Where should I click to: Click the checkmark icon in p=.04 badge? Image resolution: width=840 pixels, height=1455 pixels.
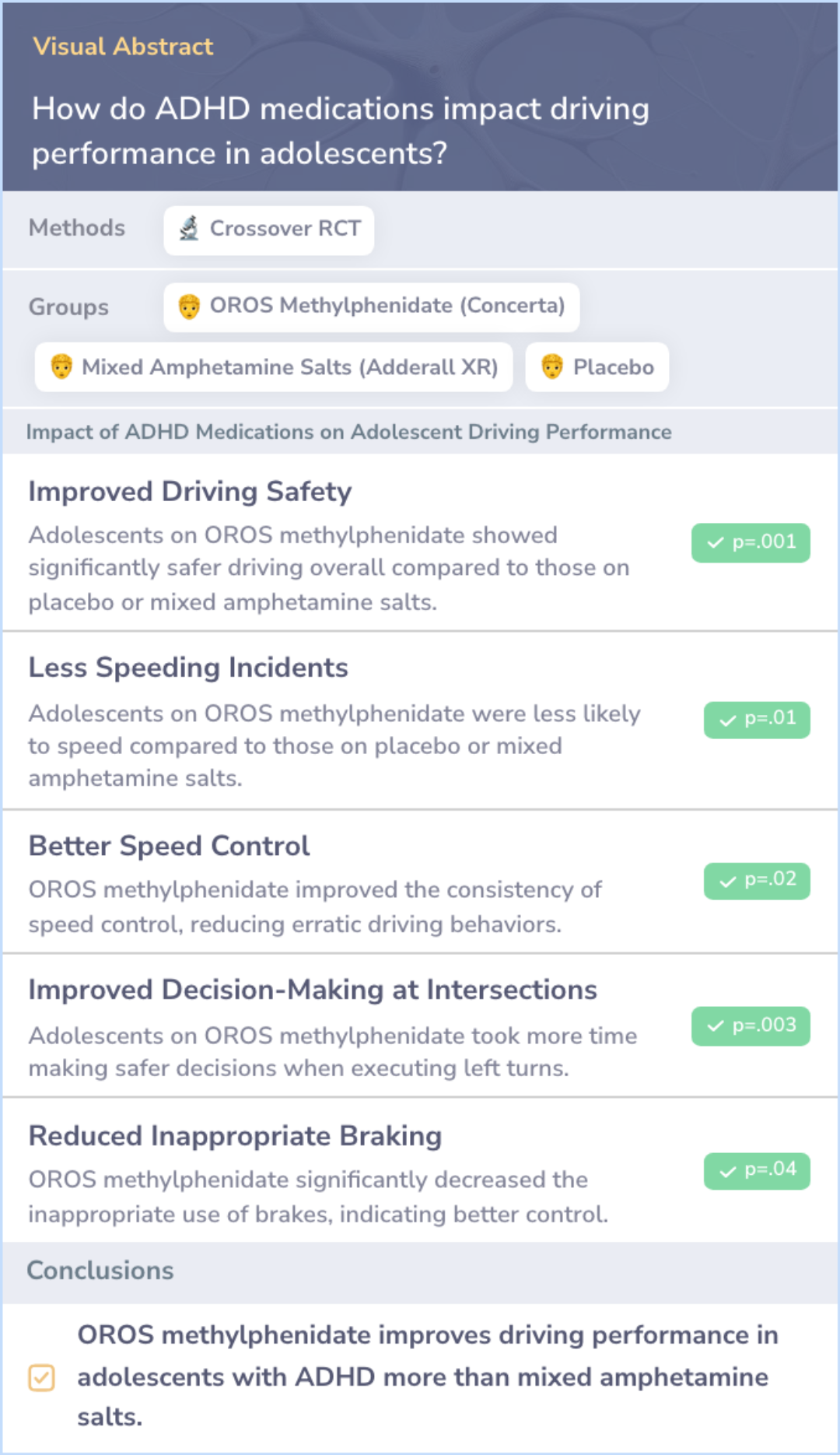[x=728, y=1172]
